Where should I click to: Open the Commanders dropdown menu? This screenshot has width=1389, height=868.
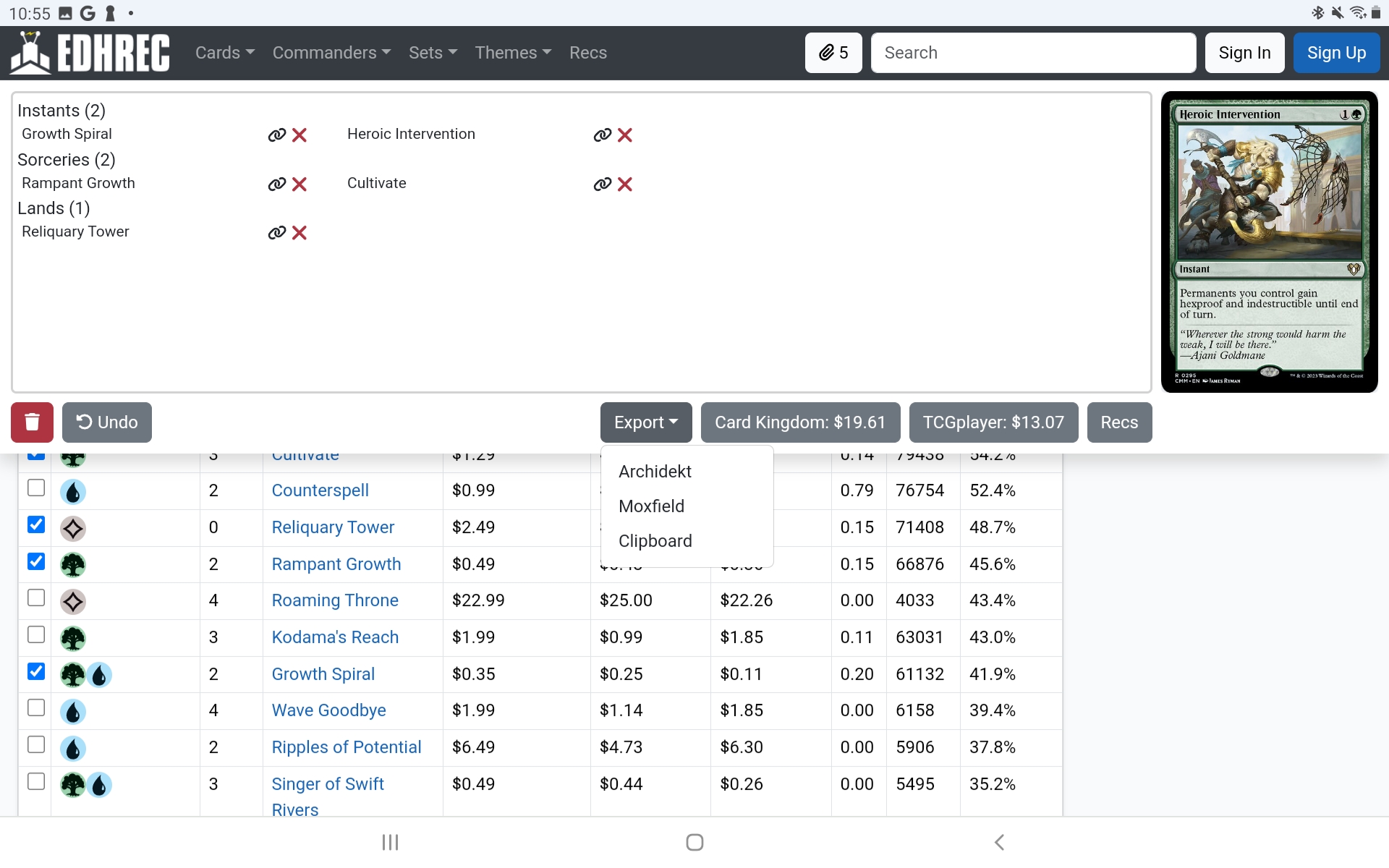(x=331, y=53)
